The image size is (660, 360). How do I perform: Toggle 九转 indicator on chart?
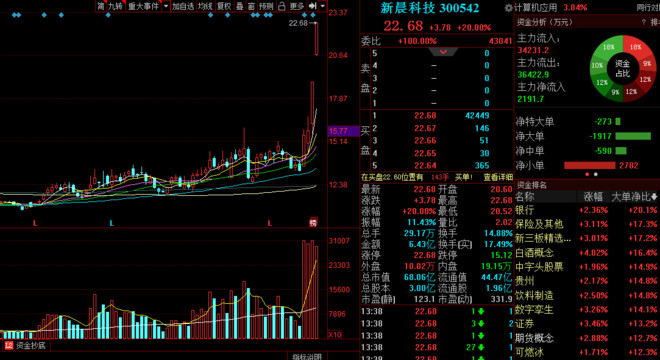tap(115, 6)
